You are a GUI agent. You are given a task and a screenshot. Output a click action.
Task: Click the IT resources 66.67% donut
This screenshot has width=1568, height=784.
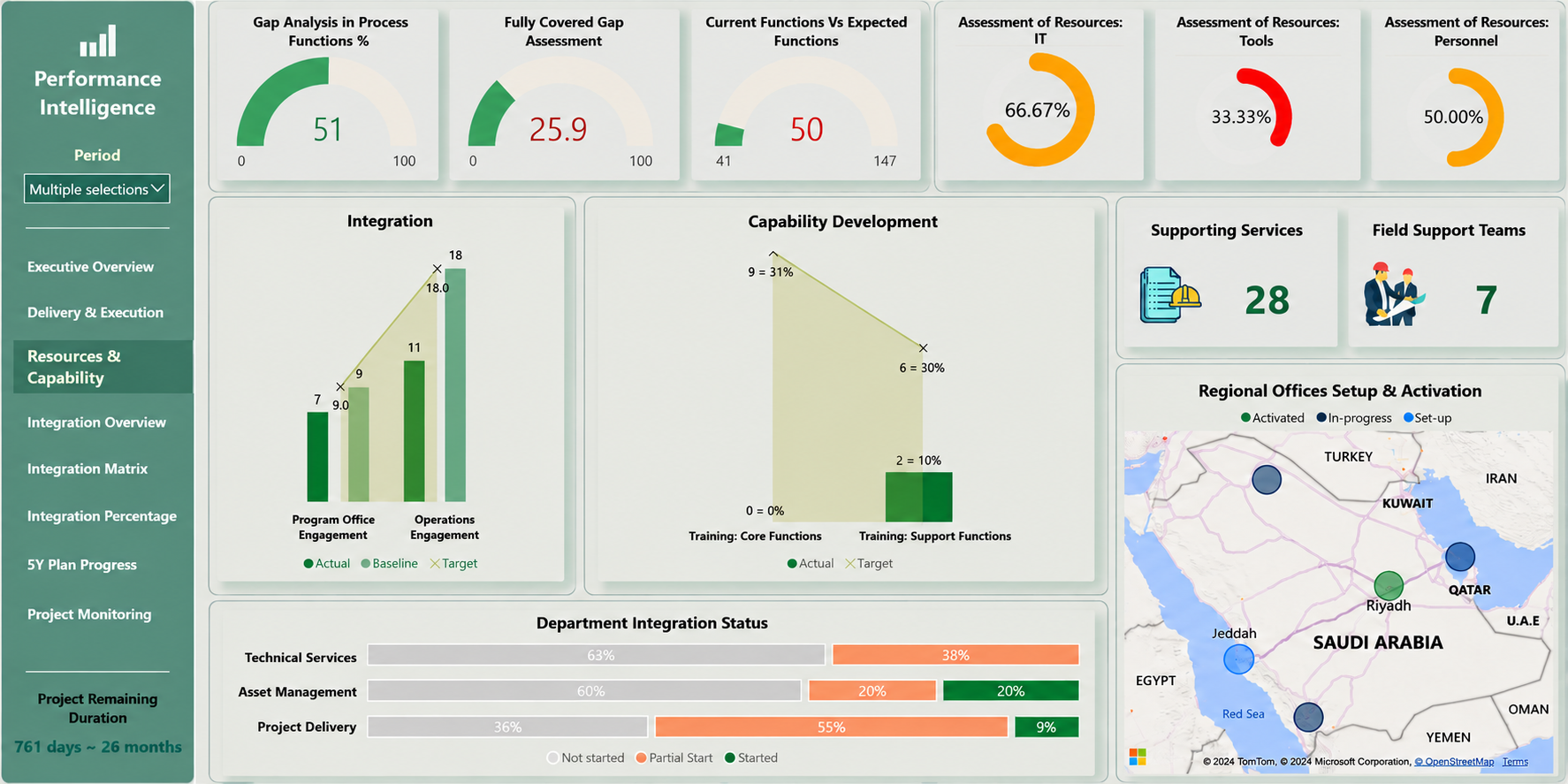click(1039, 110)
